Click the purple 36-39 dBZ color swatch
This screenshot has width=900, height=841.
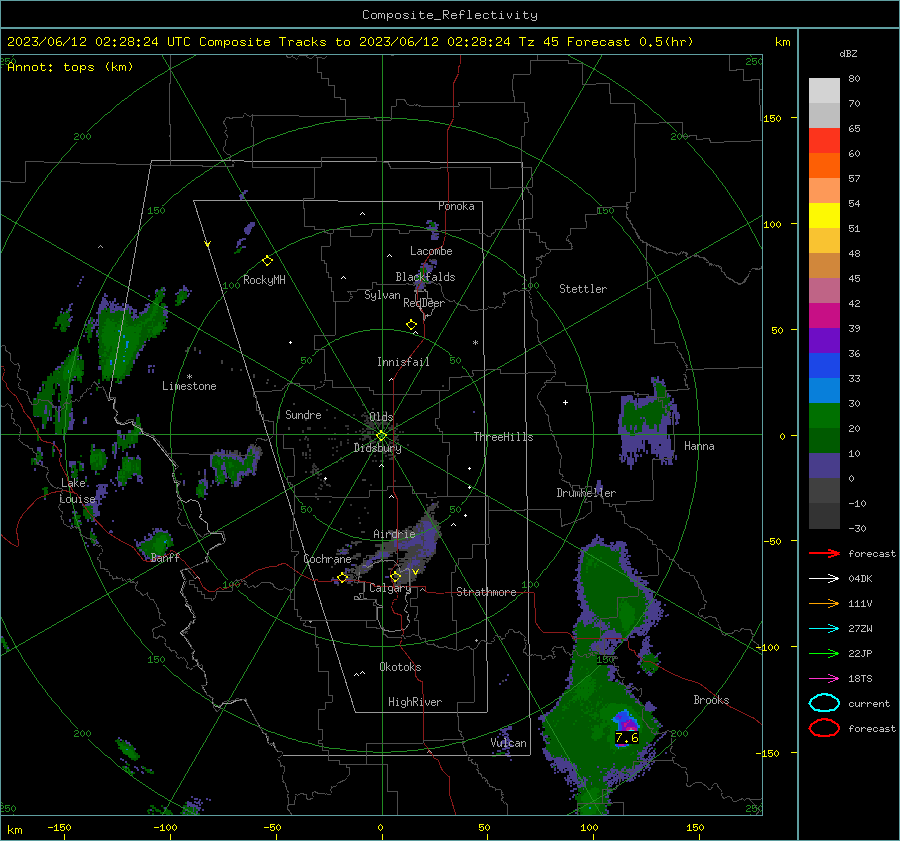coord(824,341)
